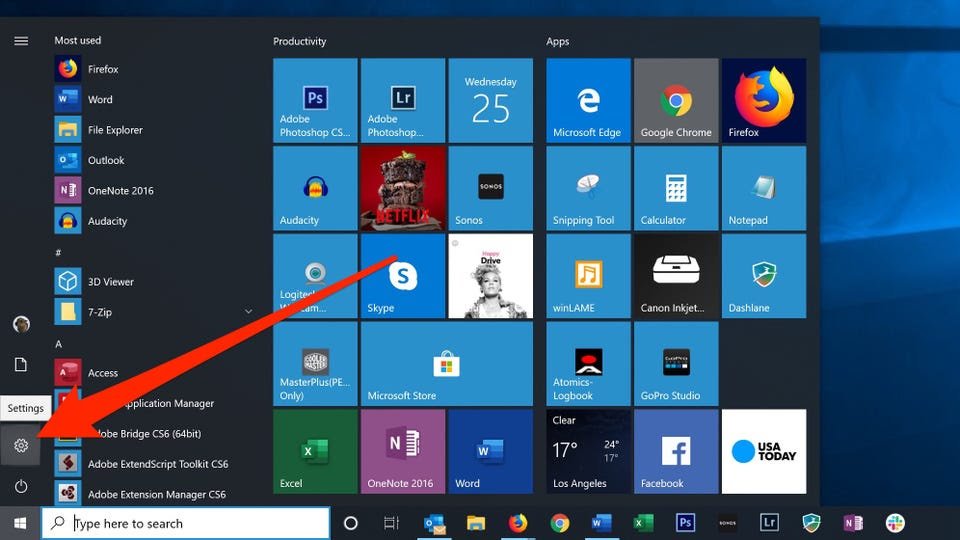The height and width of the screenshot is (540, 960).
Task: Click the A letter heading in app list
Action: click(x=58, y=344)
